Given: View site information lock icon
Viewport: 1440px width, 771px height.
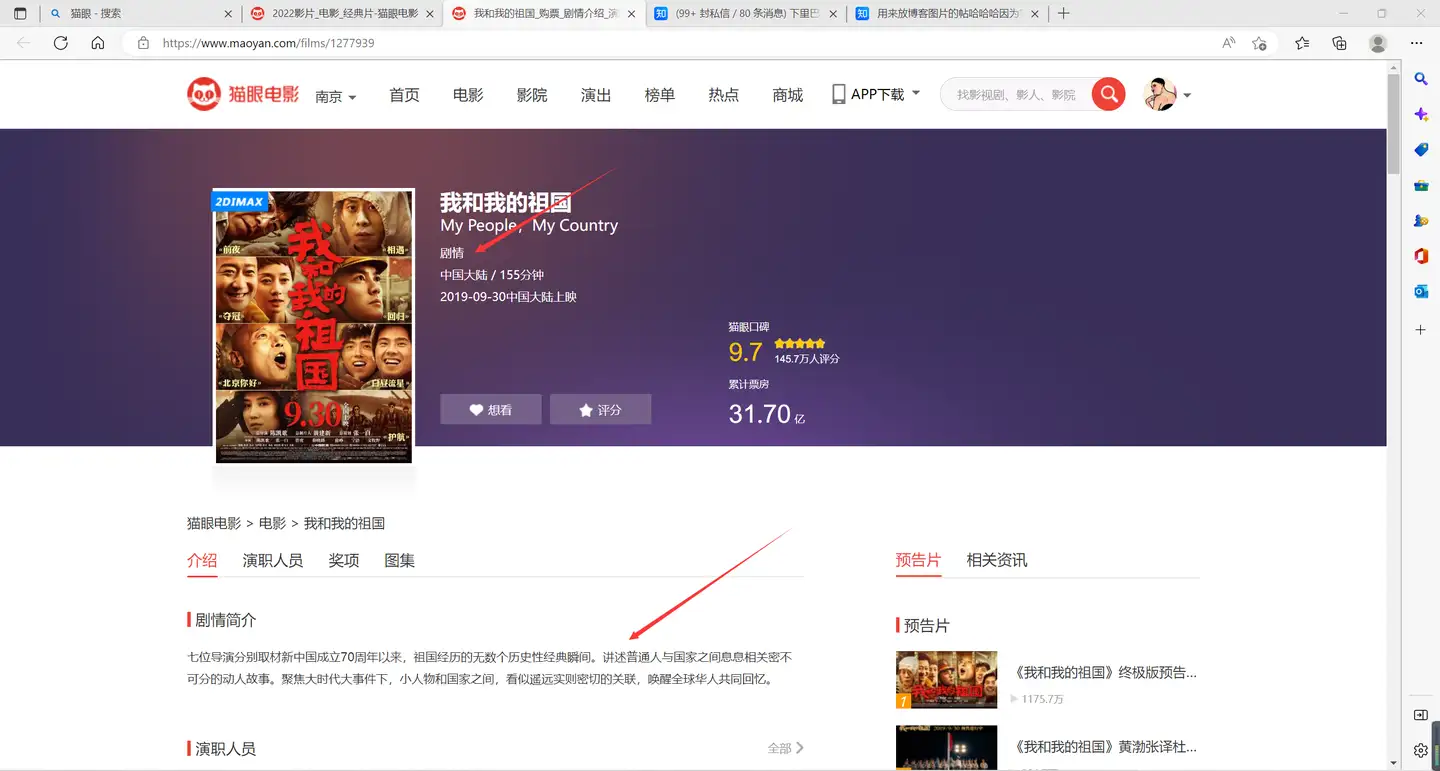Looking at the screenshot, I should [143, 43].
